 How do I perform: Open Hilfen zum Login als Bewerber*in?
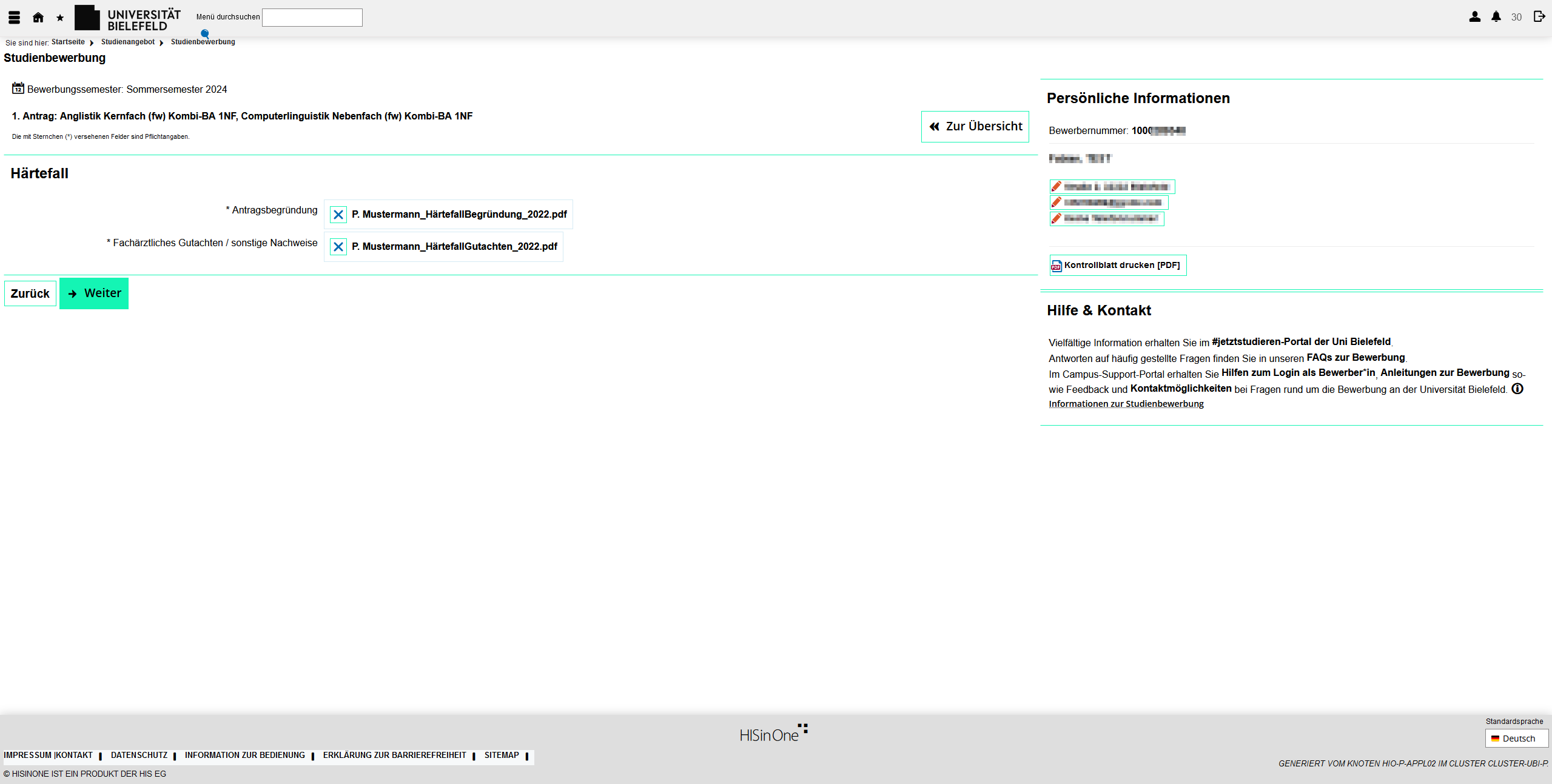[1298, 373]
